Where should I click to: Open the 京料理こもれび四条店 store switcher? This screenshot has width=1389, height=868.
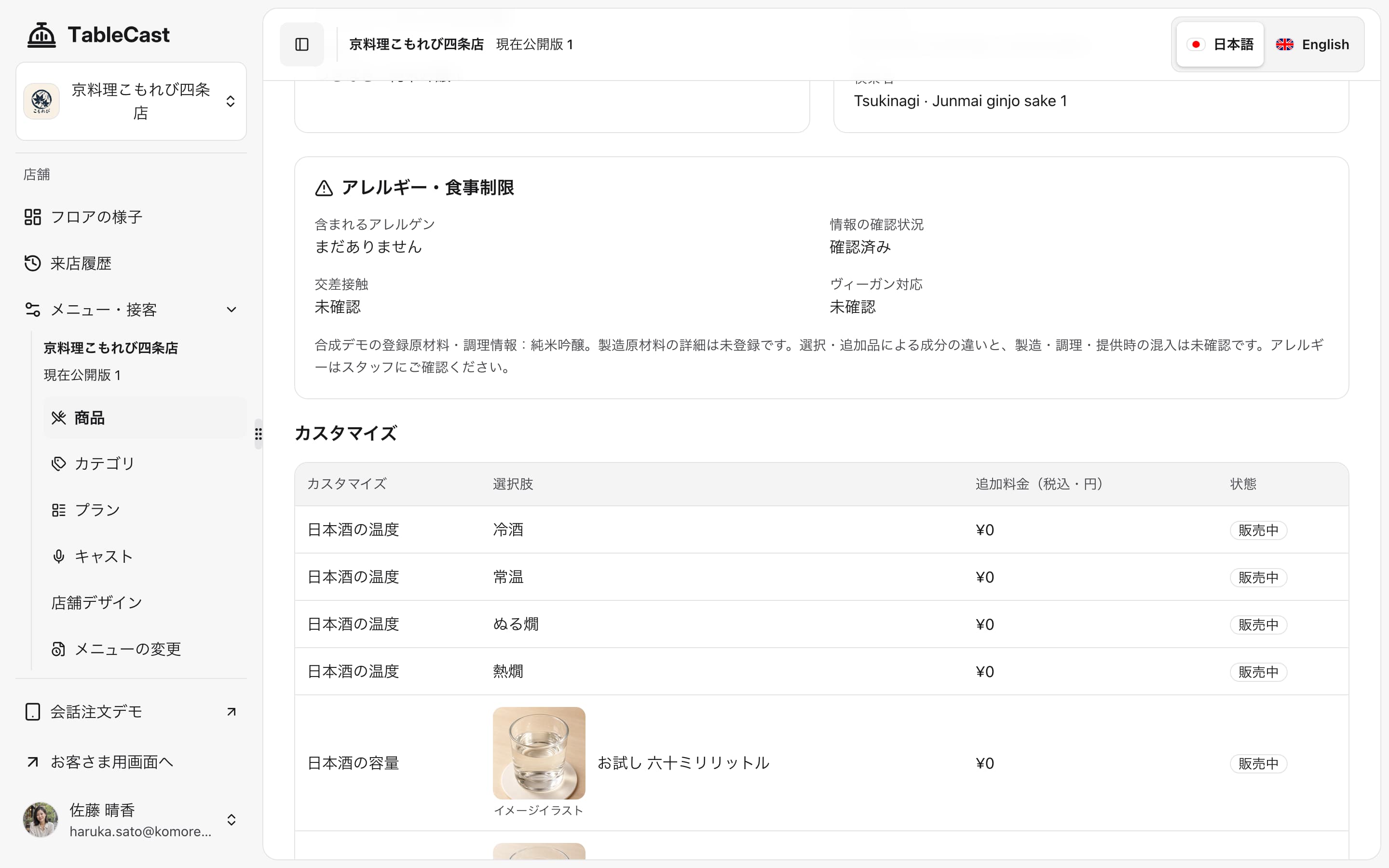coord(131,101)
